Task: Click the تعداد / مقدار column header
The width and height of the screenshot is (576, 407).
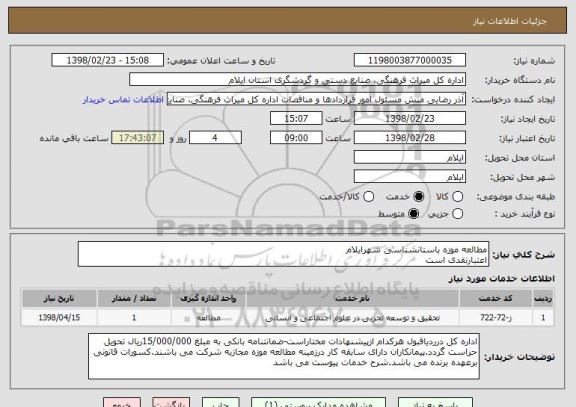Action: point(134,298)
